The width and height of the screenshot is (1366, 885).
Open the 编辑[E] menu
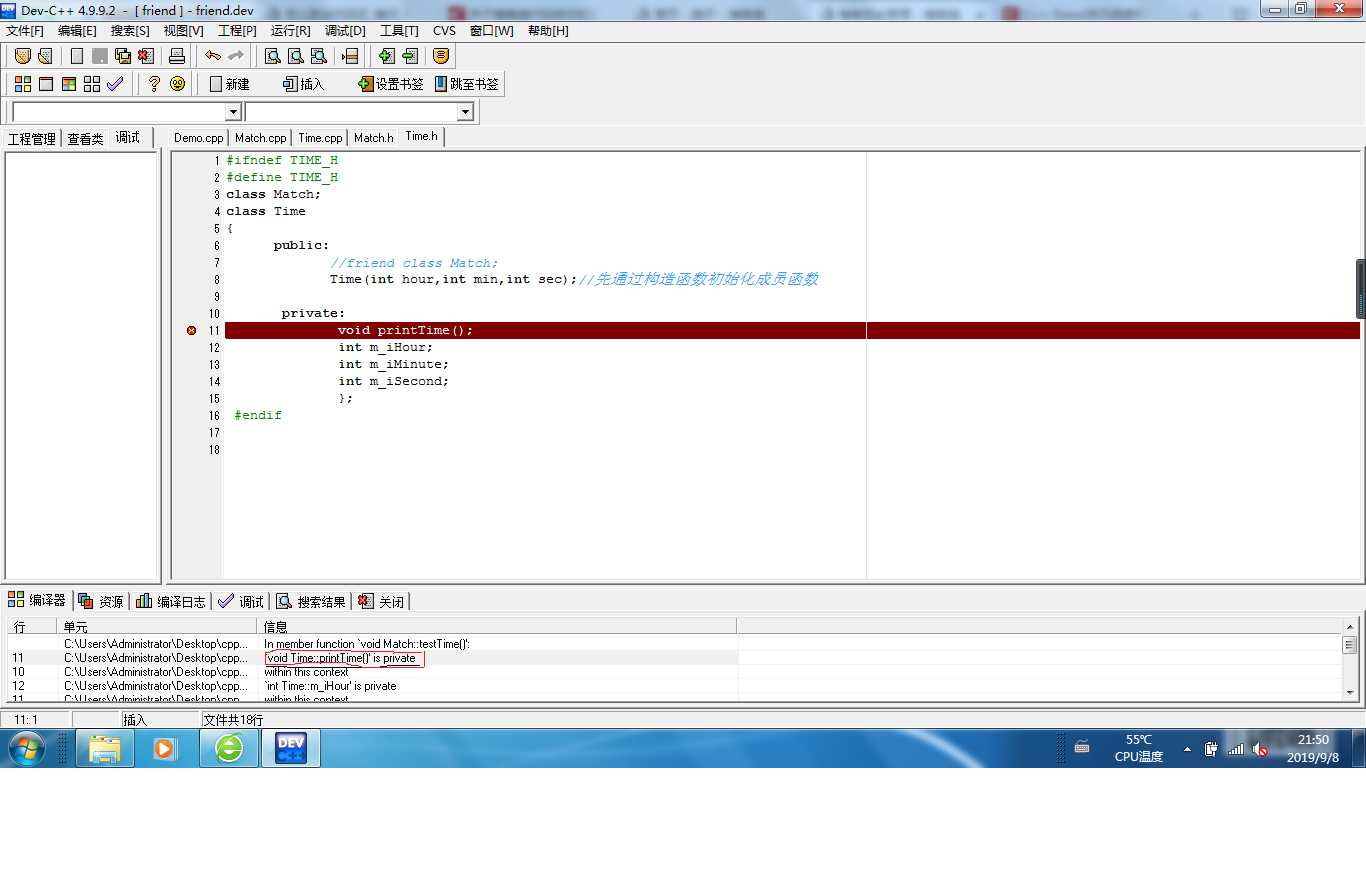pyautogui.click(x=77, y=31)
